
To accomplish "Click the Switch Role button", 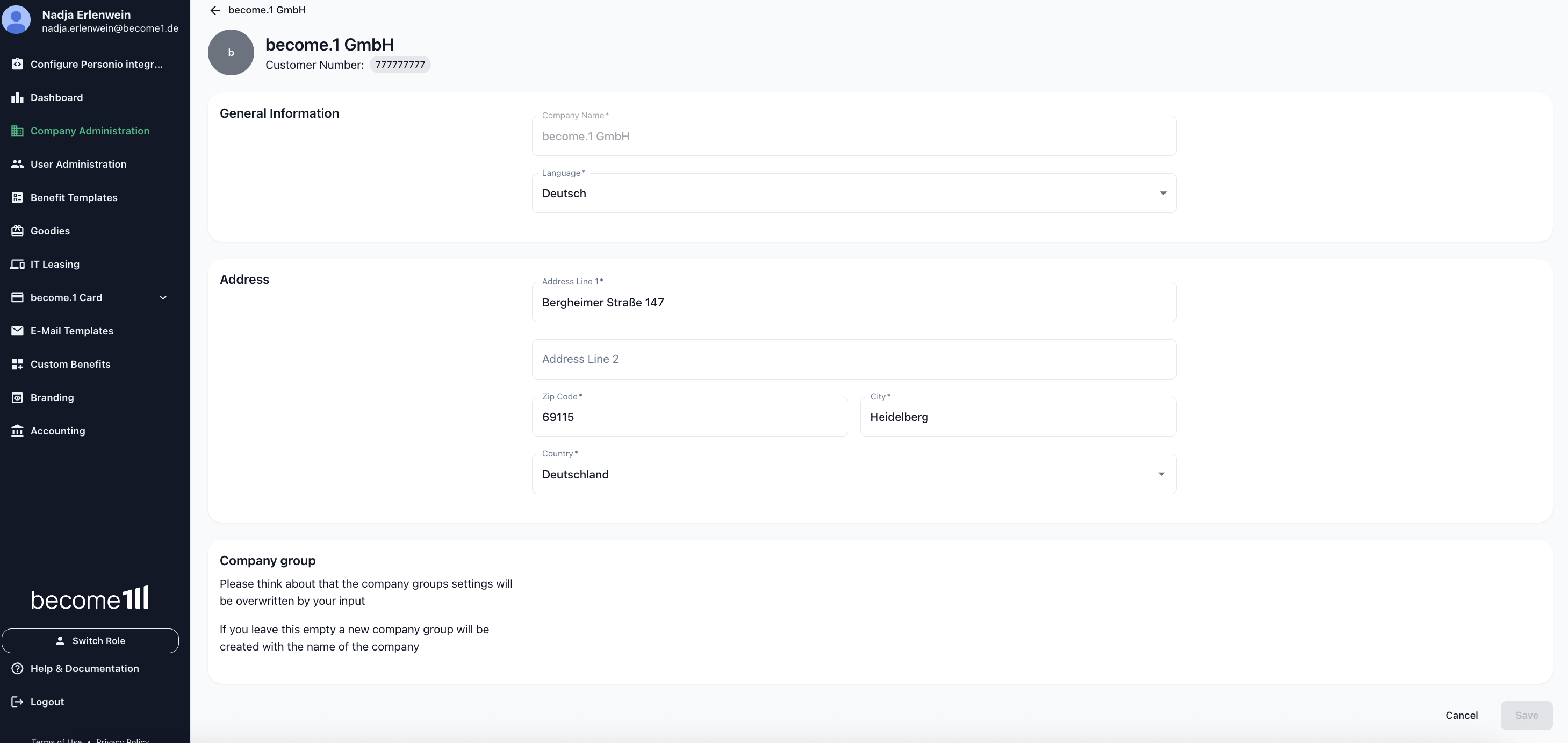I will pos(90,641).
